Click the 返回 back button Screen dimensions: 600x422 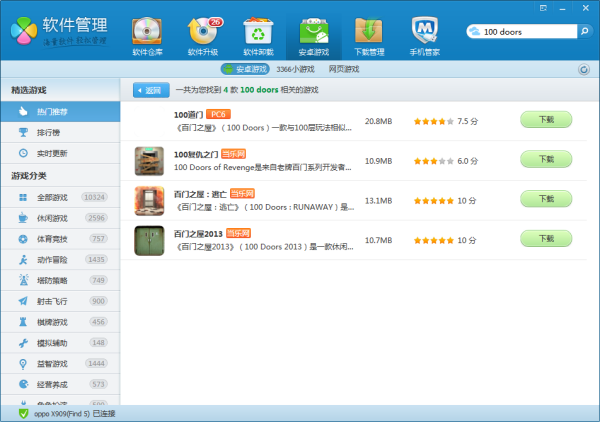coord(151,90)
